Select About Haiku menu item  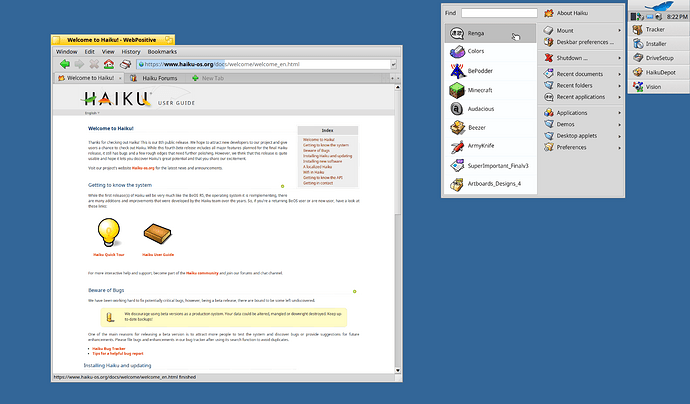[x=581, y=13]
